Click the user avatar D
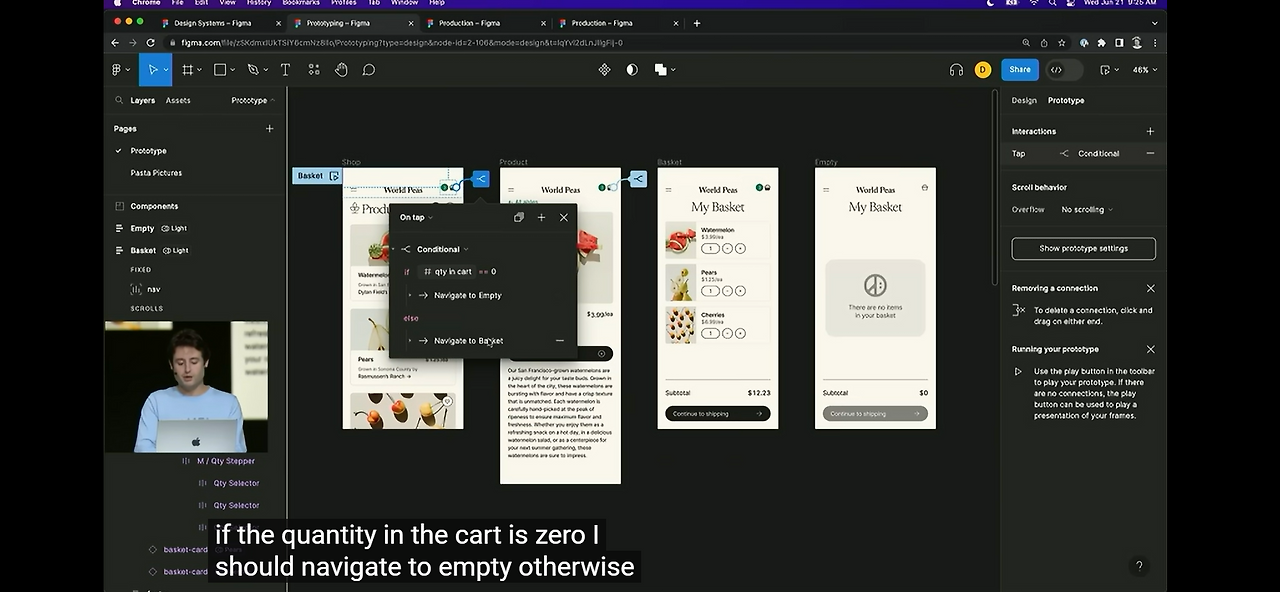This screenshot has height=592, width=1280. click(983, 70)
